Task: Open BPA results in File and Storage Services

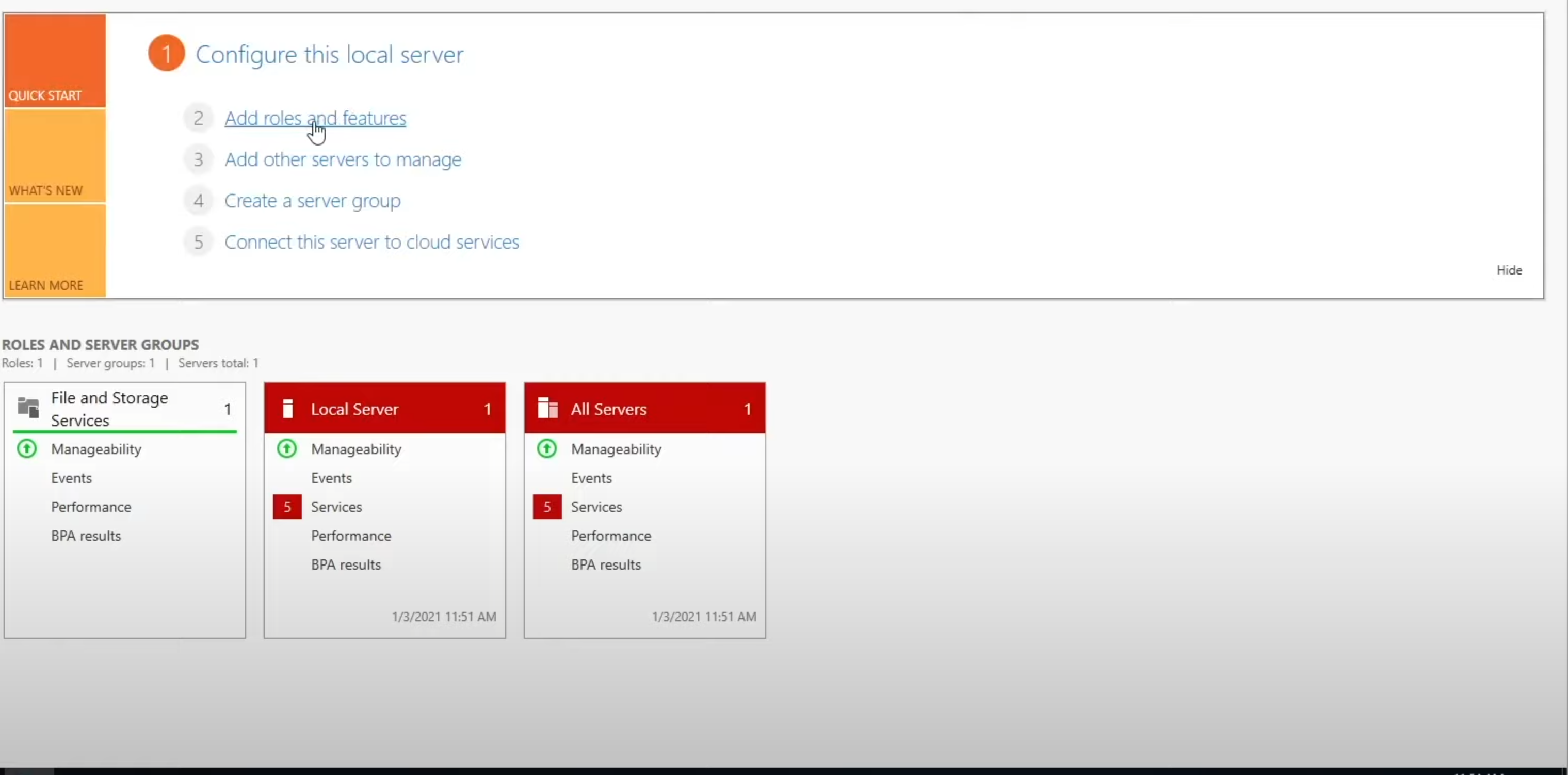Action: [x=86, y=536]
